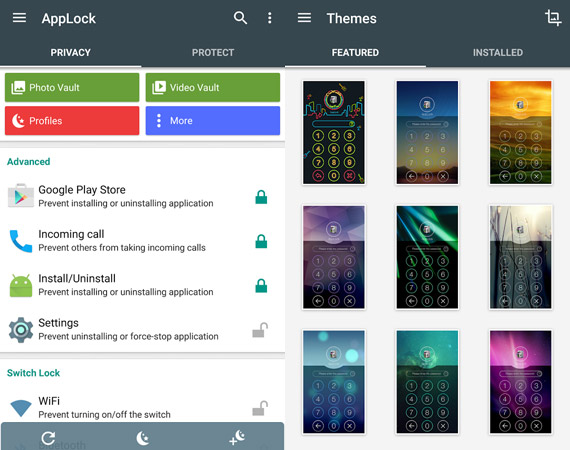Screen dimensions: 570x450
Task: Open the AppLock hamburger menu
Action: [19, 18]
